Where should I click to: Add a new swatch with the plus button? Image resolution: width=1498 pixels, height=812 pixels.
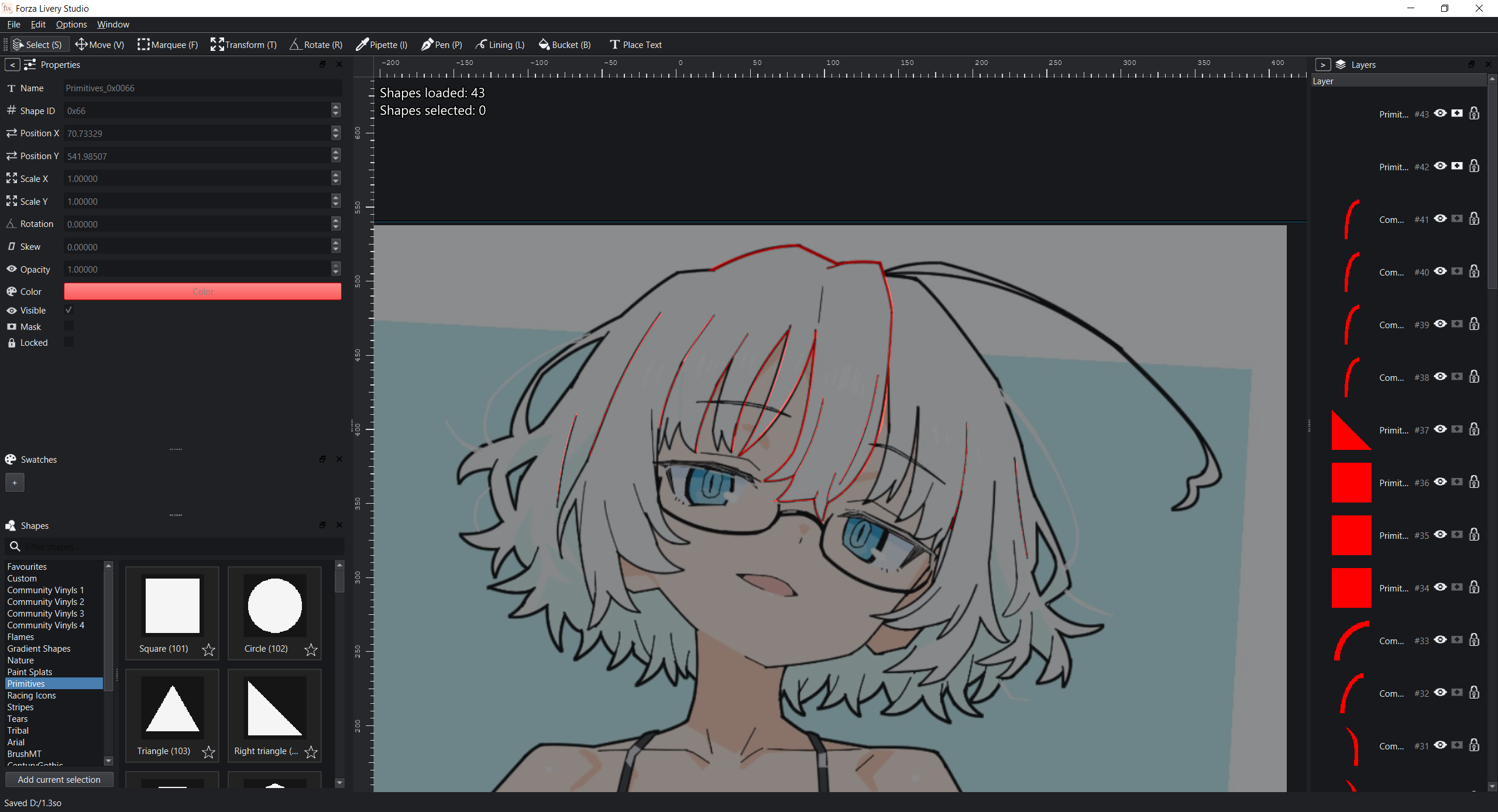[x=15, y=483]
